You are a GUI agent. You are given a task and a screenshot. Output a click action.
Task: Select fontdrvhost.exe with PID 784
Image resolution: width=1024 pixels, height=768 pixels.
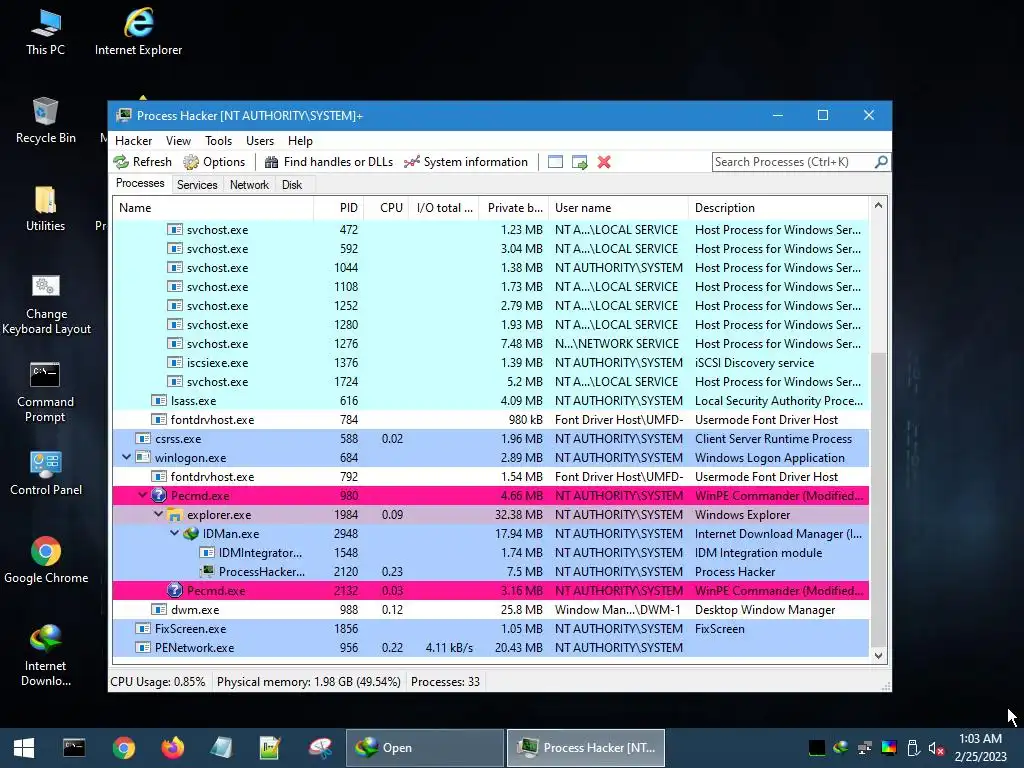coord(491,419)
